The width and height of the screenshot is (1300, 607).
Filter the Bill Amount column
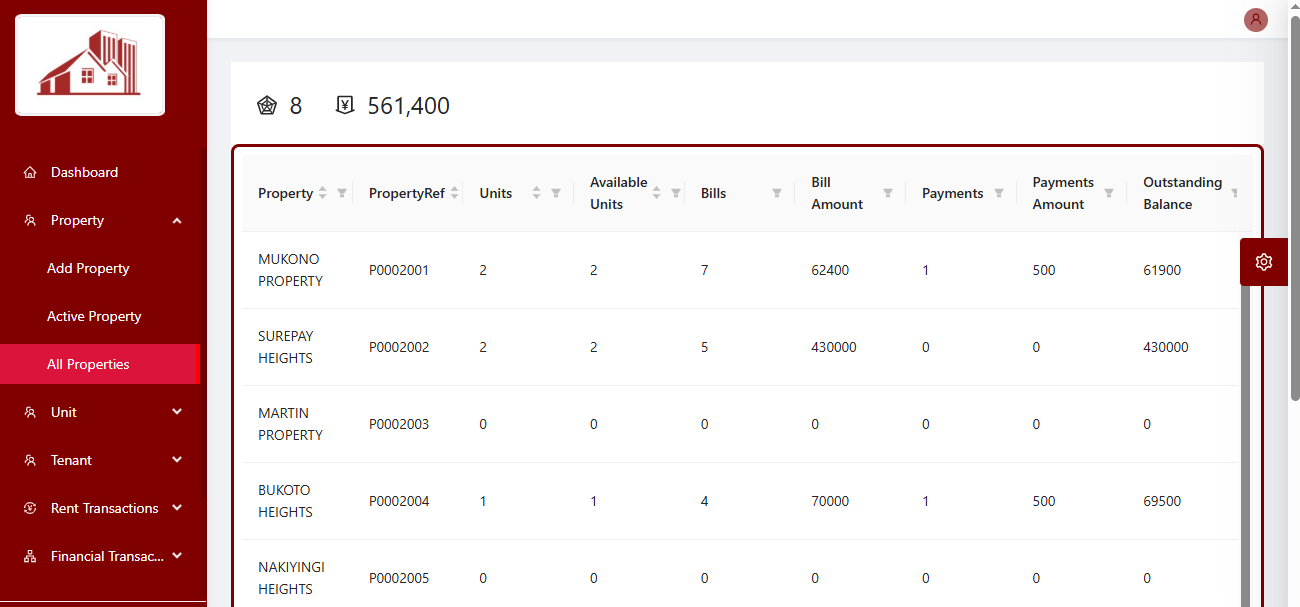point(888,193)
